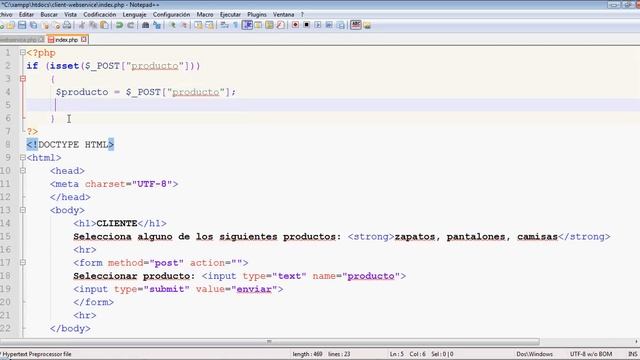Collapse the <form> fold on line 17

[23, 262]
